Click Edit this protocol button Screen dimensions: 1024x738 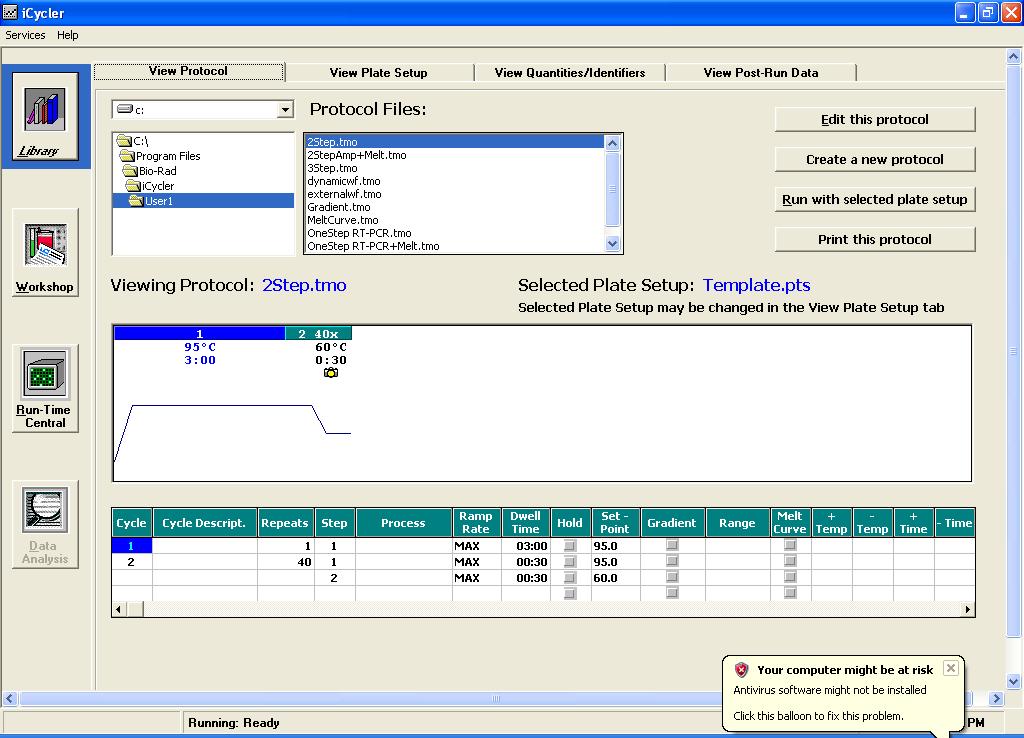(x=875, y=120)
